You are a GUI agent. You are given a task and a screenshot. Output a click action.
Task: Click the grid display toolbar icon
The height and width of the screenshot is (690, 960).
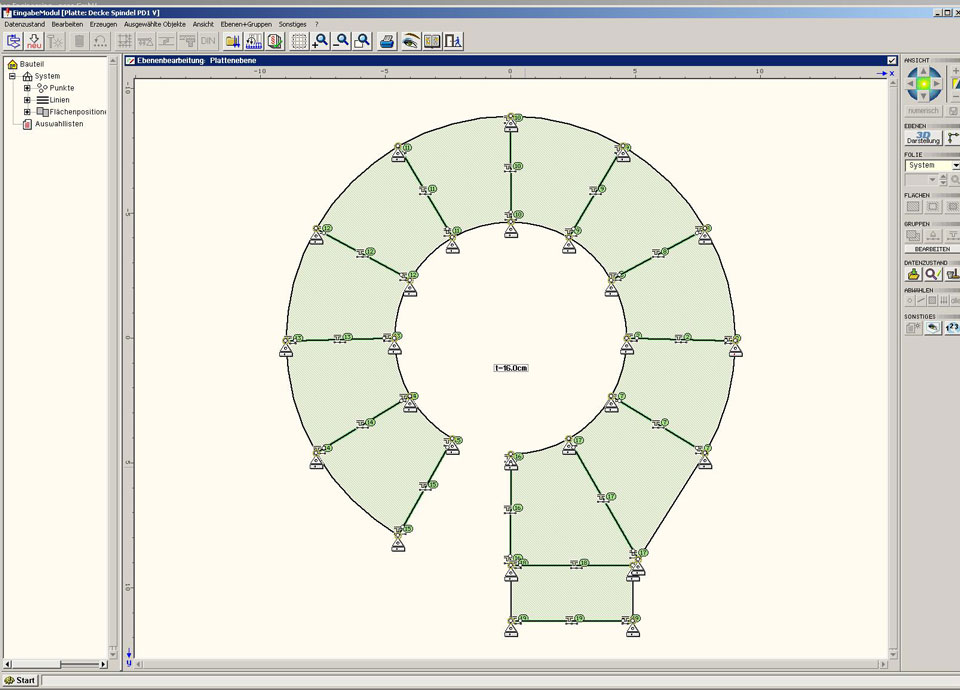299,41
